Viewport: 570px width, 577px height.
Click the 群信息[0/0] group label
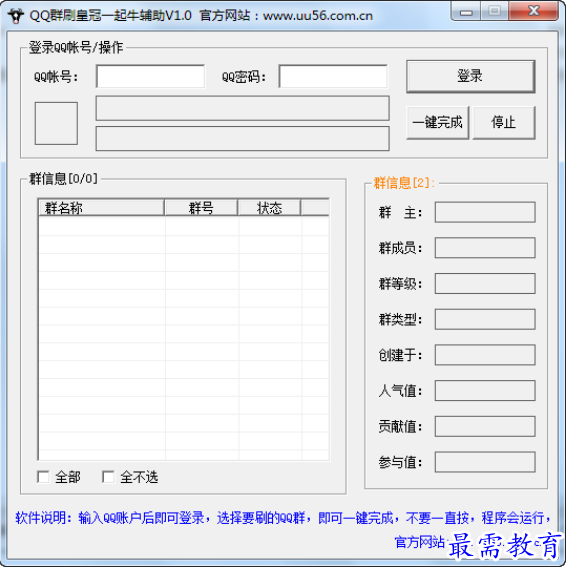(63, 179)
